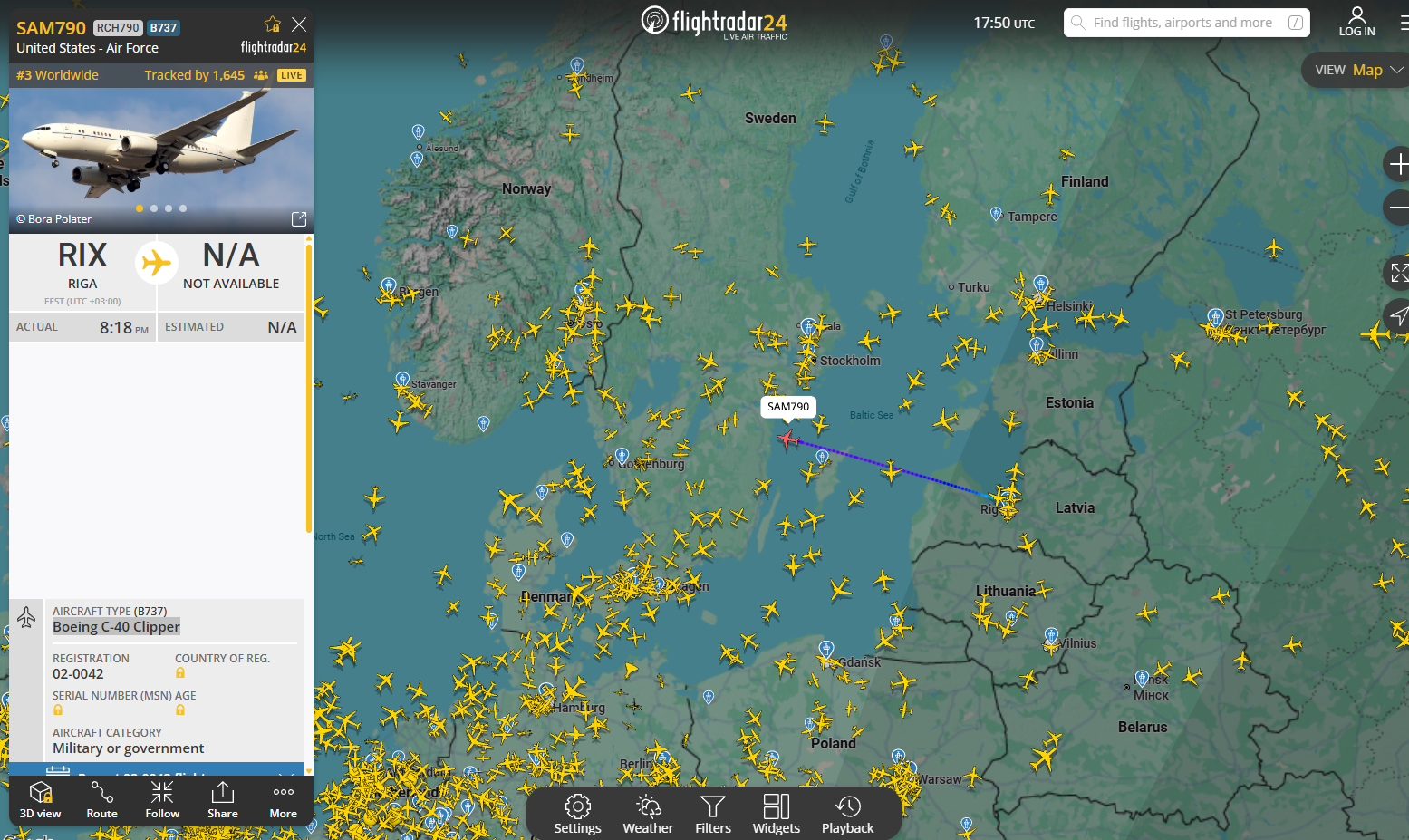Click the actual departure time 8:18 PM
Image resolution: width=1409 pixels, height=840 pixels.
tap(124, 328)
